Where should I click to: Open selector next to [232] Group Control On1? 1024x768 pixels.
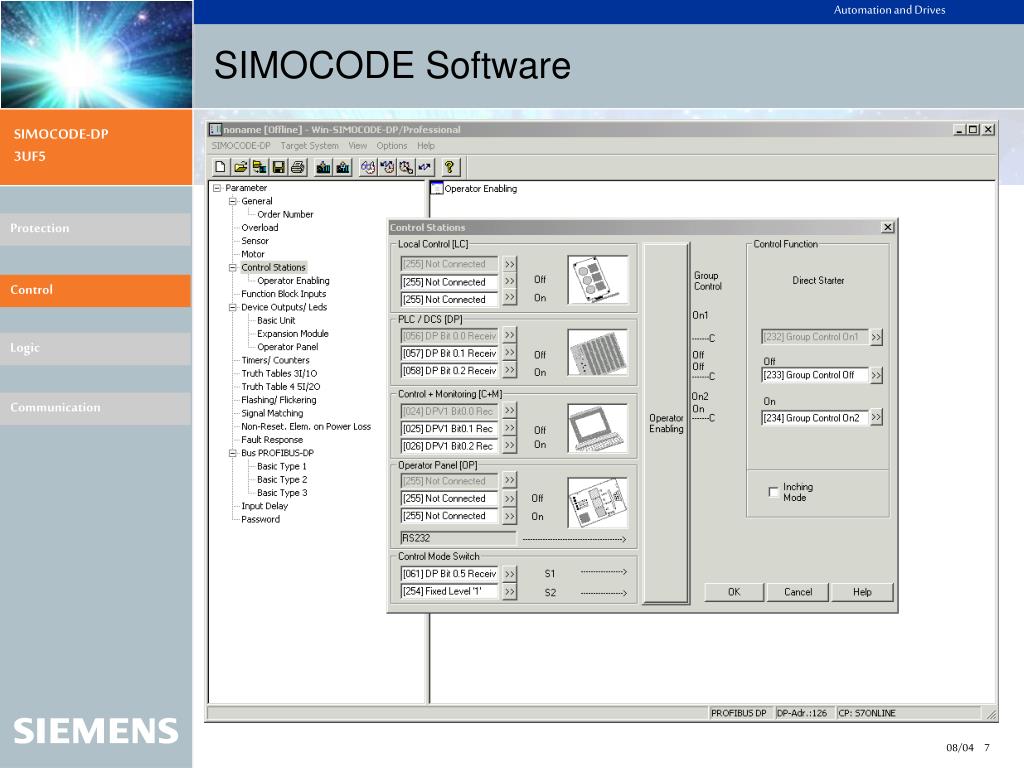click(x=876, y=338)
